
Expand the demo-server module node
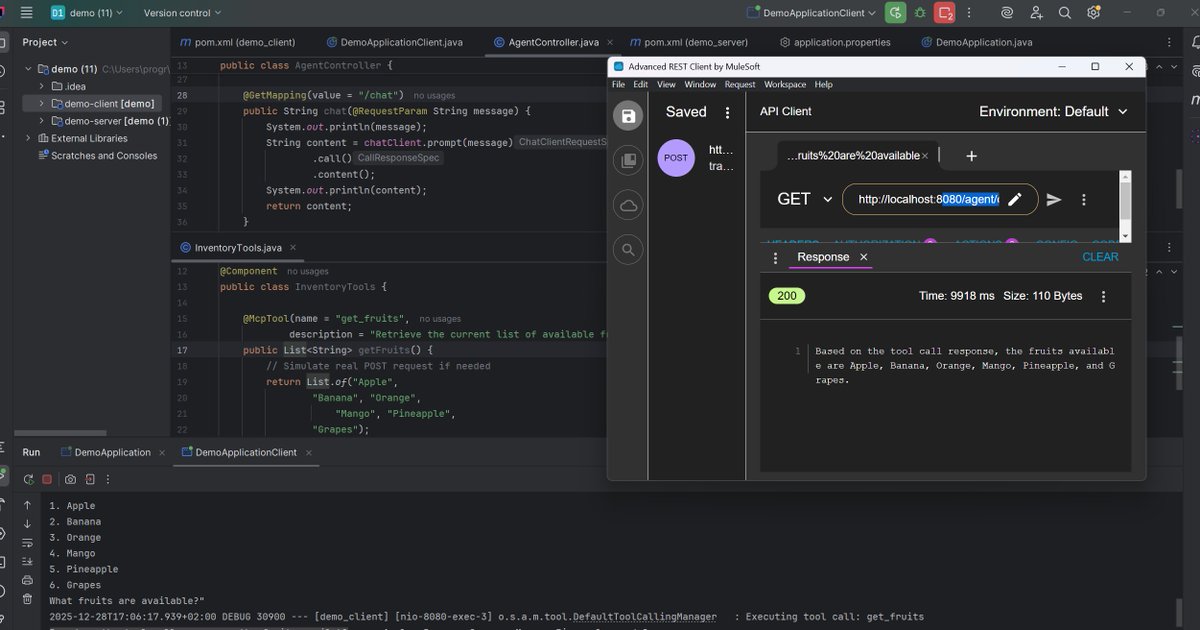coord(42,120)
